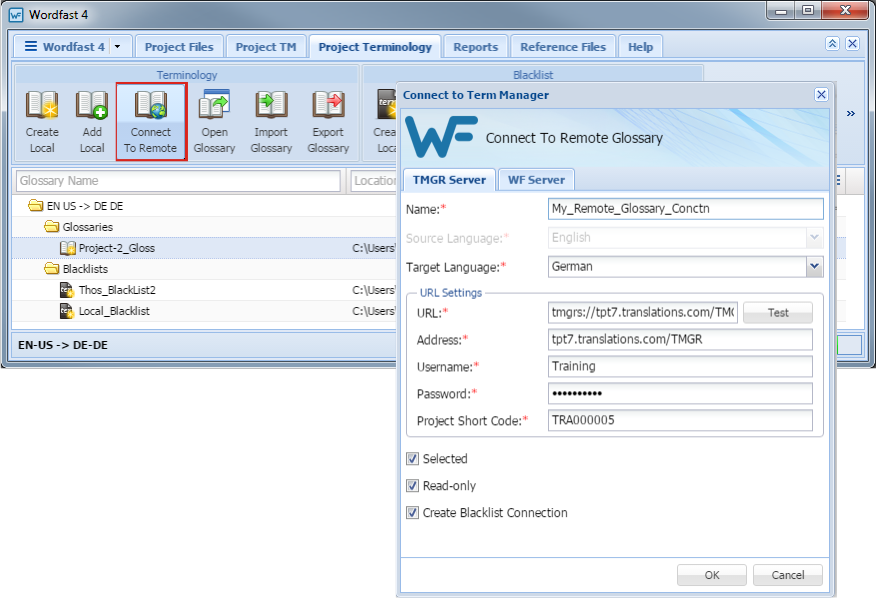The width and height of the screenshot is (876, 598).
Task: Minimize the Wordfast 4 window
Action: (781, 11)
